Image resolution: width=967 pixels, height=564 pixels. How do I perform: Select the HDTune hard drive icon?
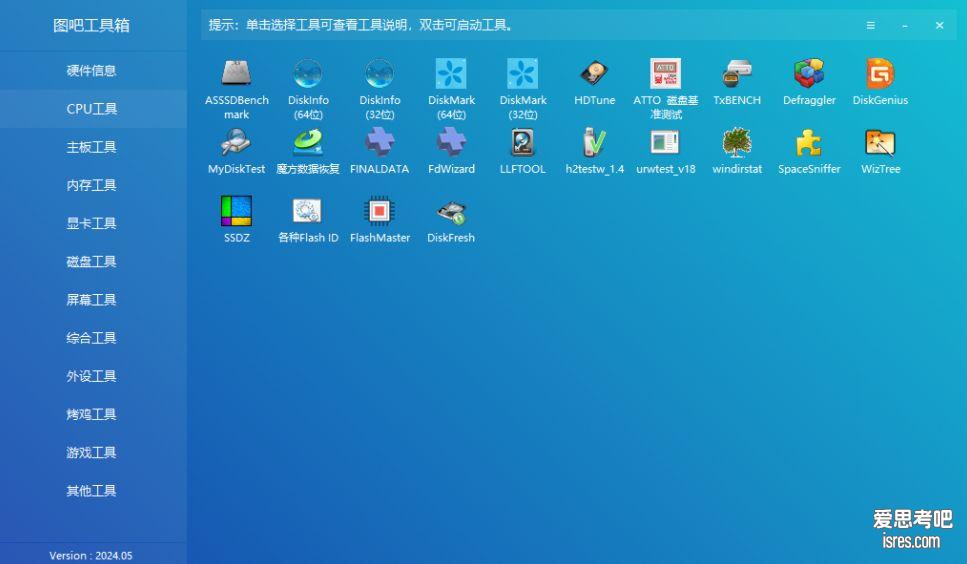tap(594, 73)
